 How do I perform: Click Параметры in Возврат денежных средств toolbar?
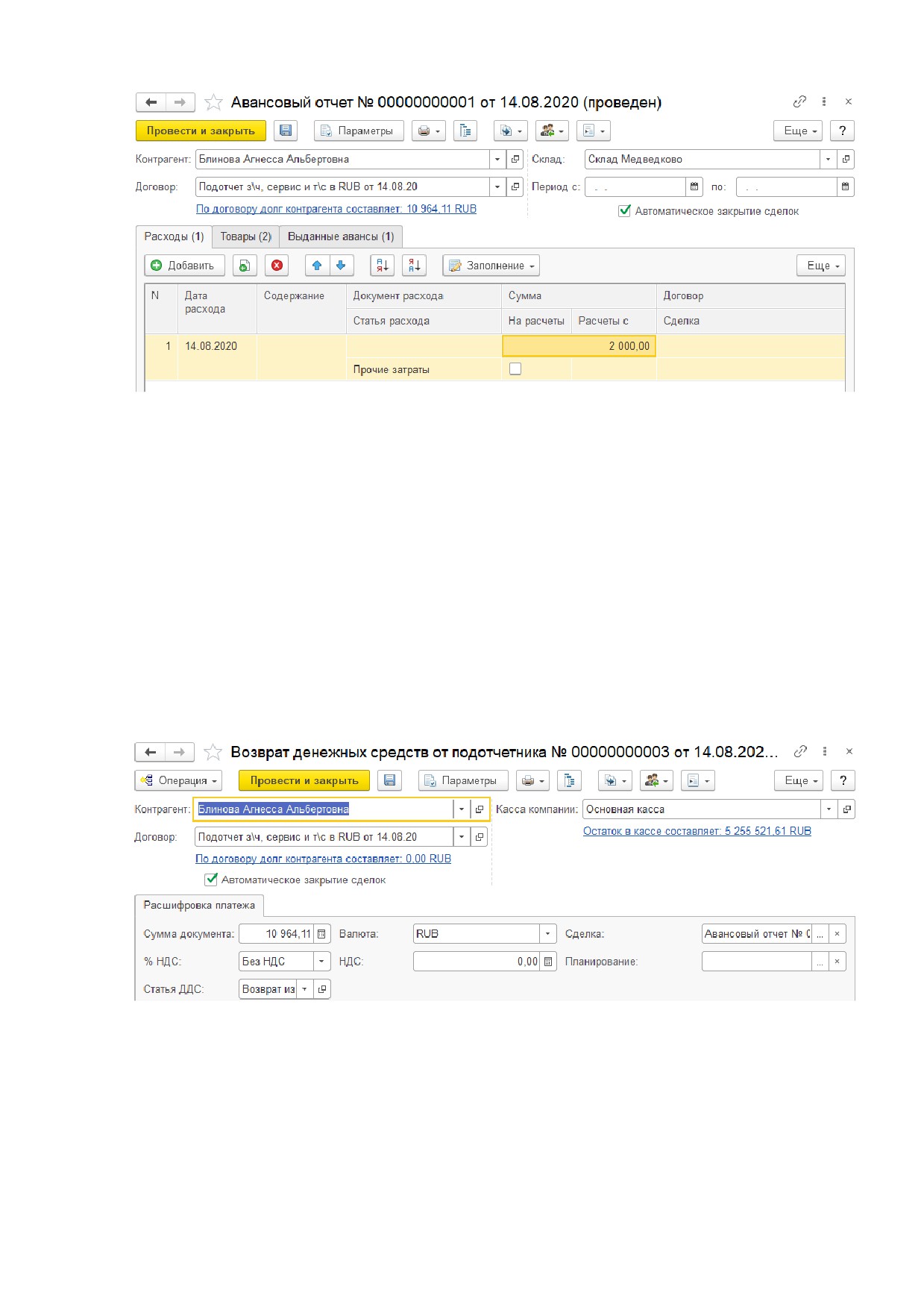[463, 780]
